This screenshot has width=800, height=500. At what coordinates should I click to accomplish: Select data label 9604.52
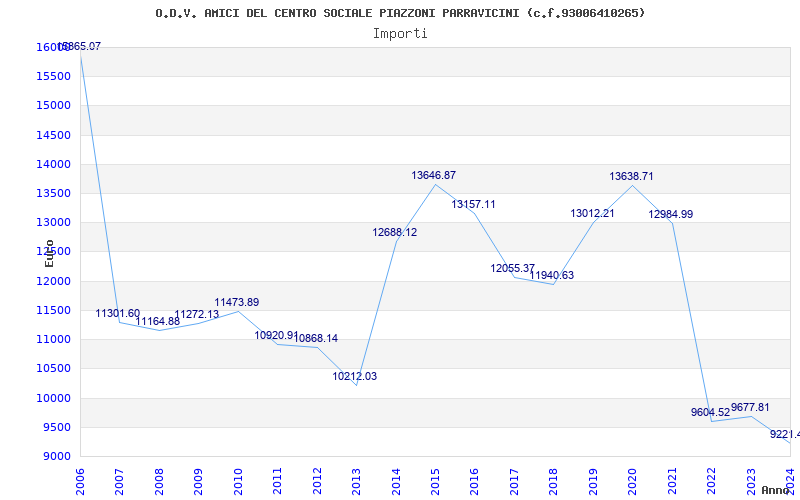coord(711,412)
